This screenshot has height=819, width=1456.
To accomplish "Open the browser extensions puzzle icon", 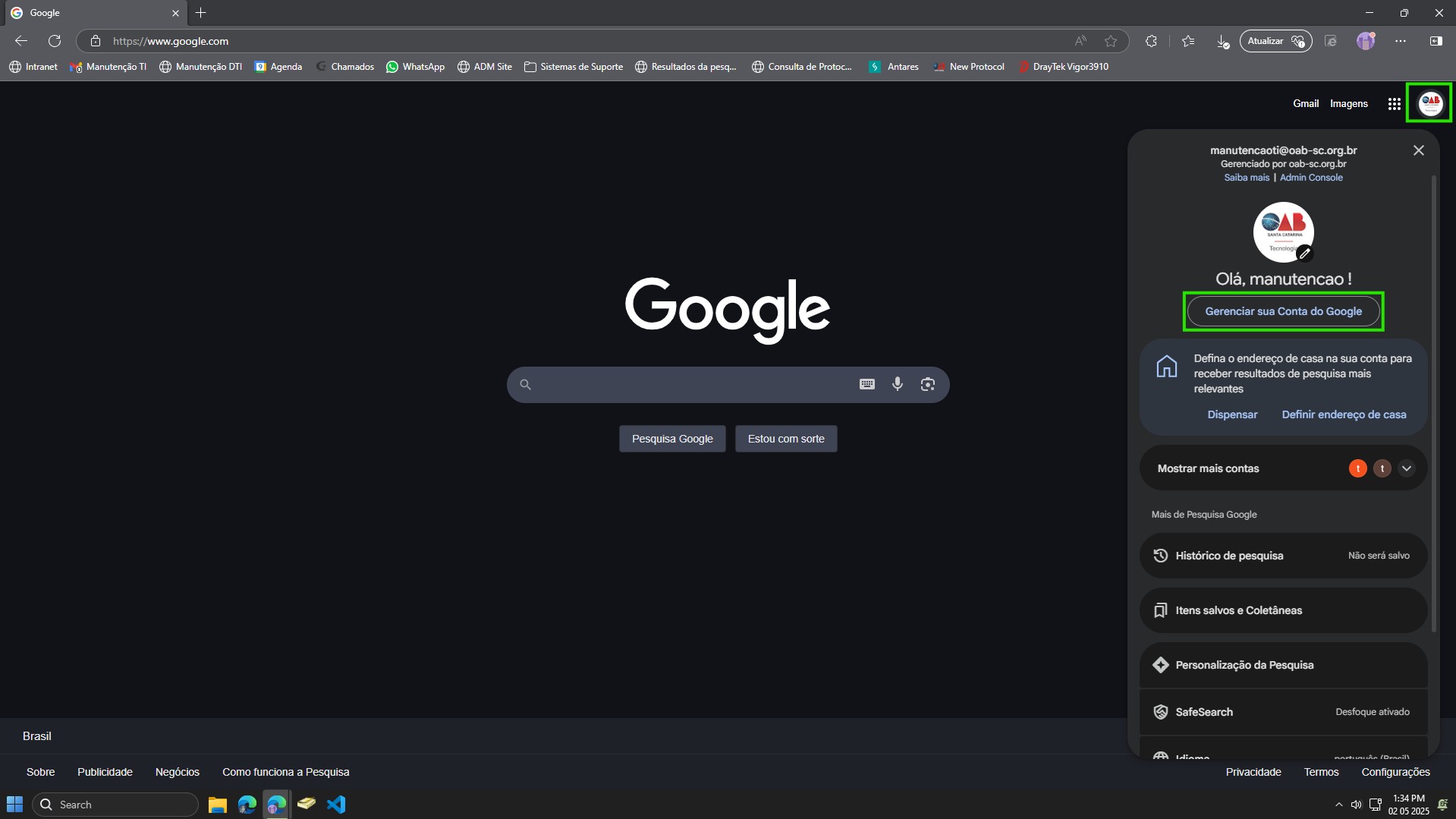I will 1151,41.
